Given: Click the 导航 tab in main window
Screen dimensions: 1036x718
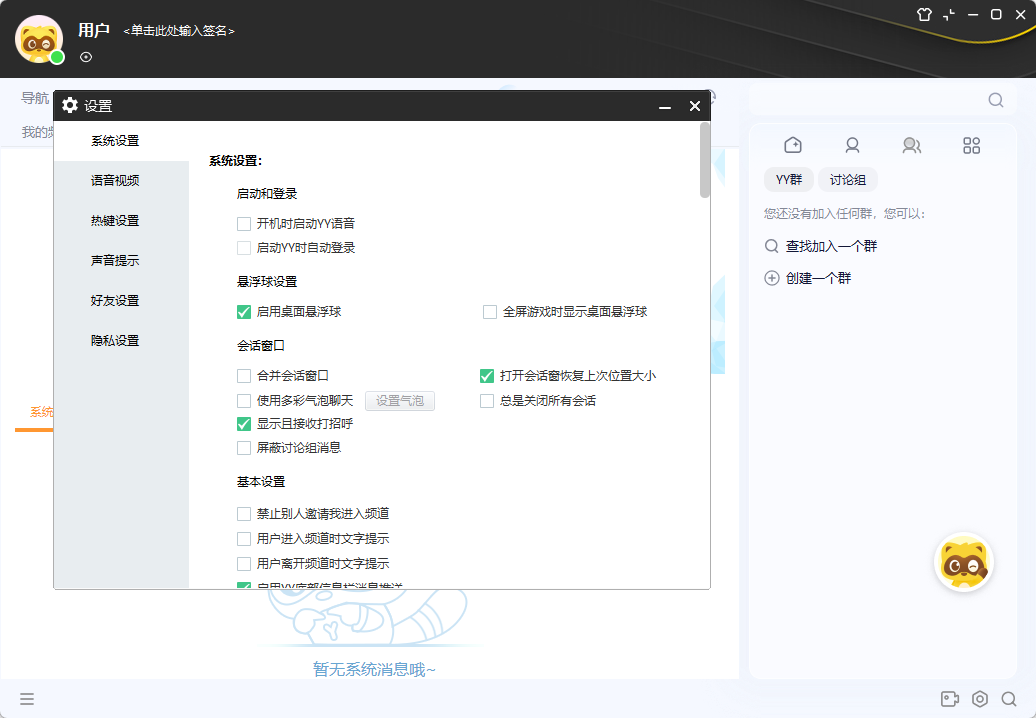Looking at the screenshot, I should click(35, 98).
